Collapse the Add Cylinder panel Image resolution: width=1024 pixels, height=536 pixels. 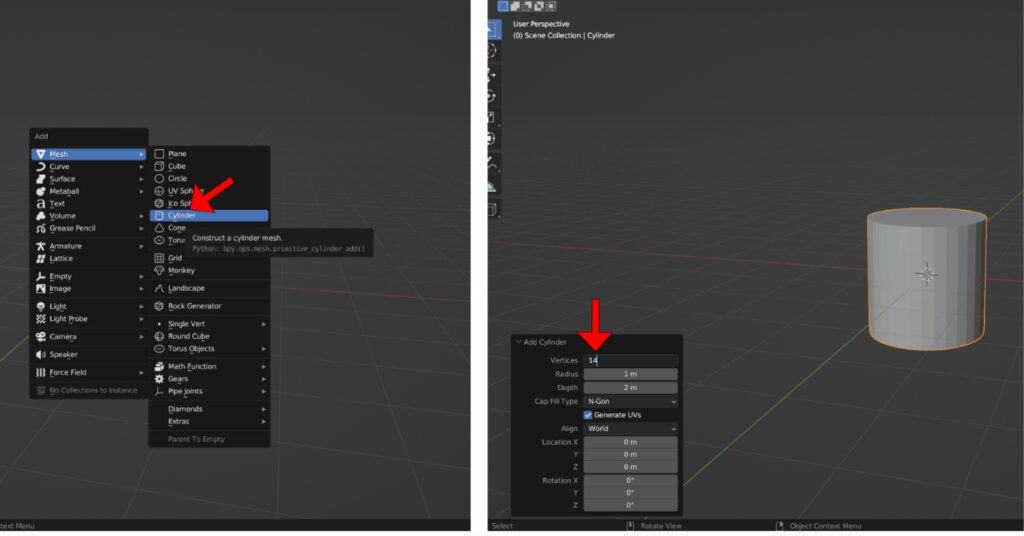[518, 342]
